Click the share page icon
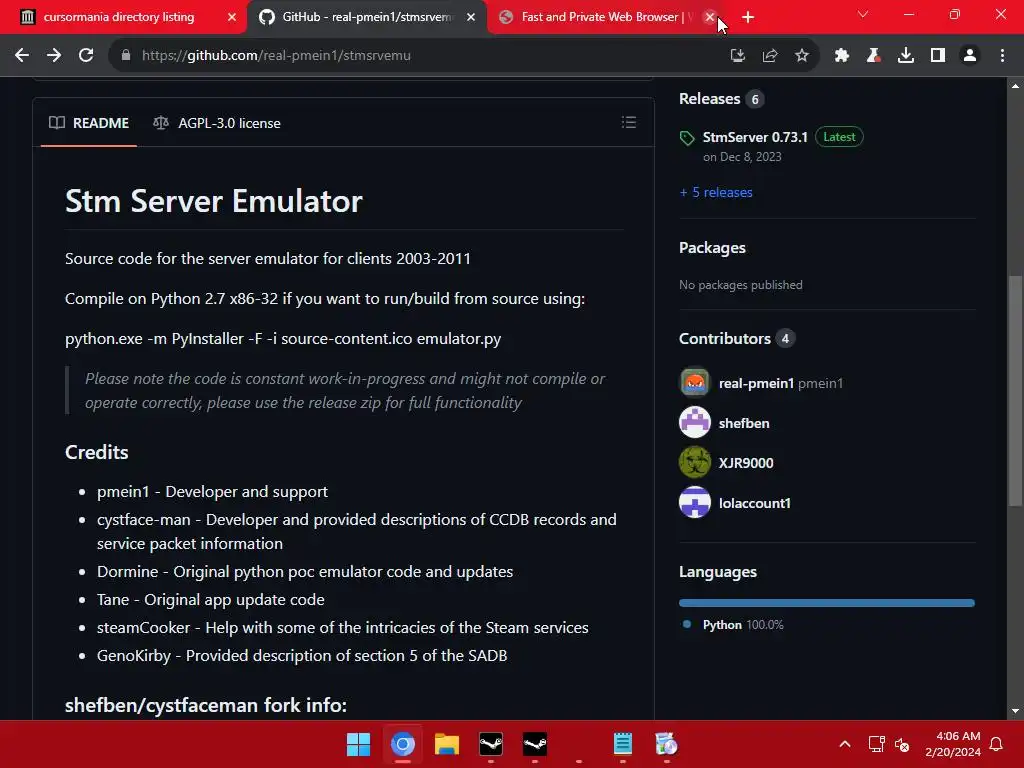Screen dimensions: 1024x768 click(x=770, y=56)
